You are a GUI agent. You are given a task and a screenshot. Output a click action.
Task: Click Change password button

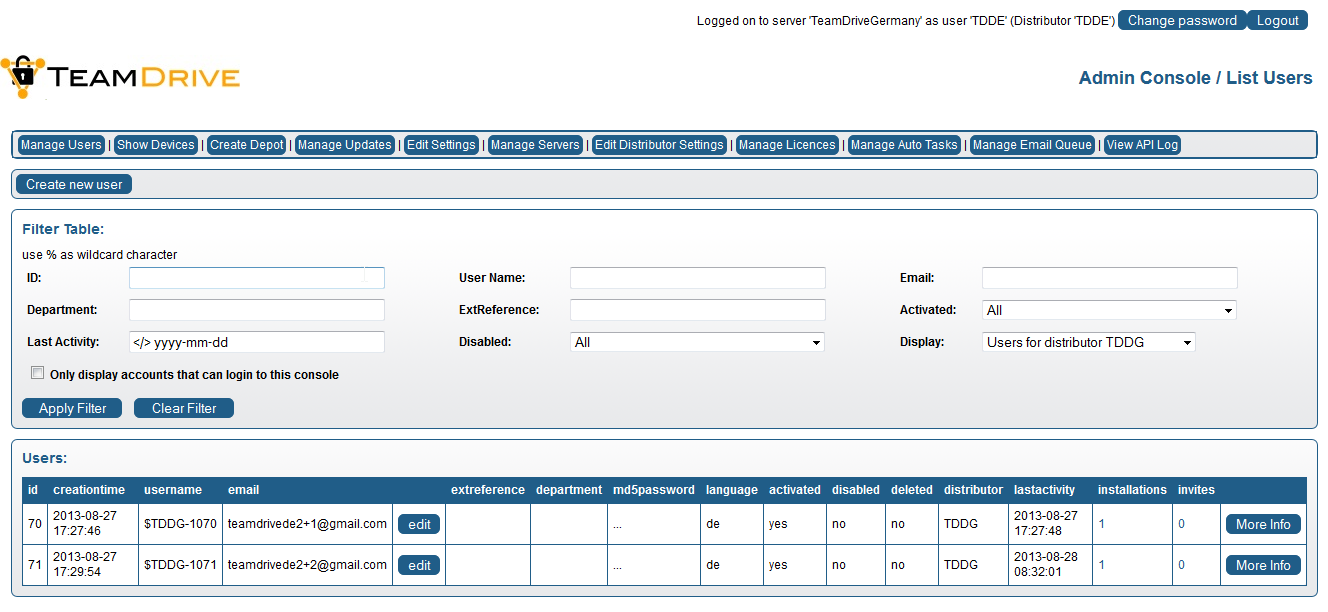pyautogui.click(x=1182, y=20)
